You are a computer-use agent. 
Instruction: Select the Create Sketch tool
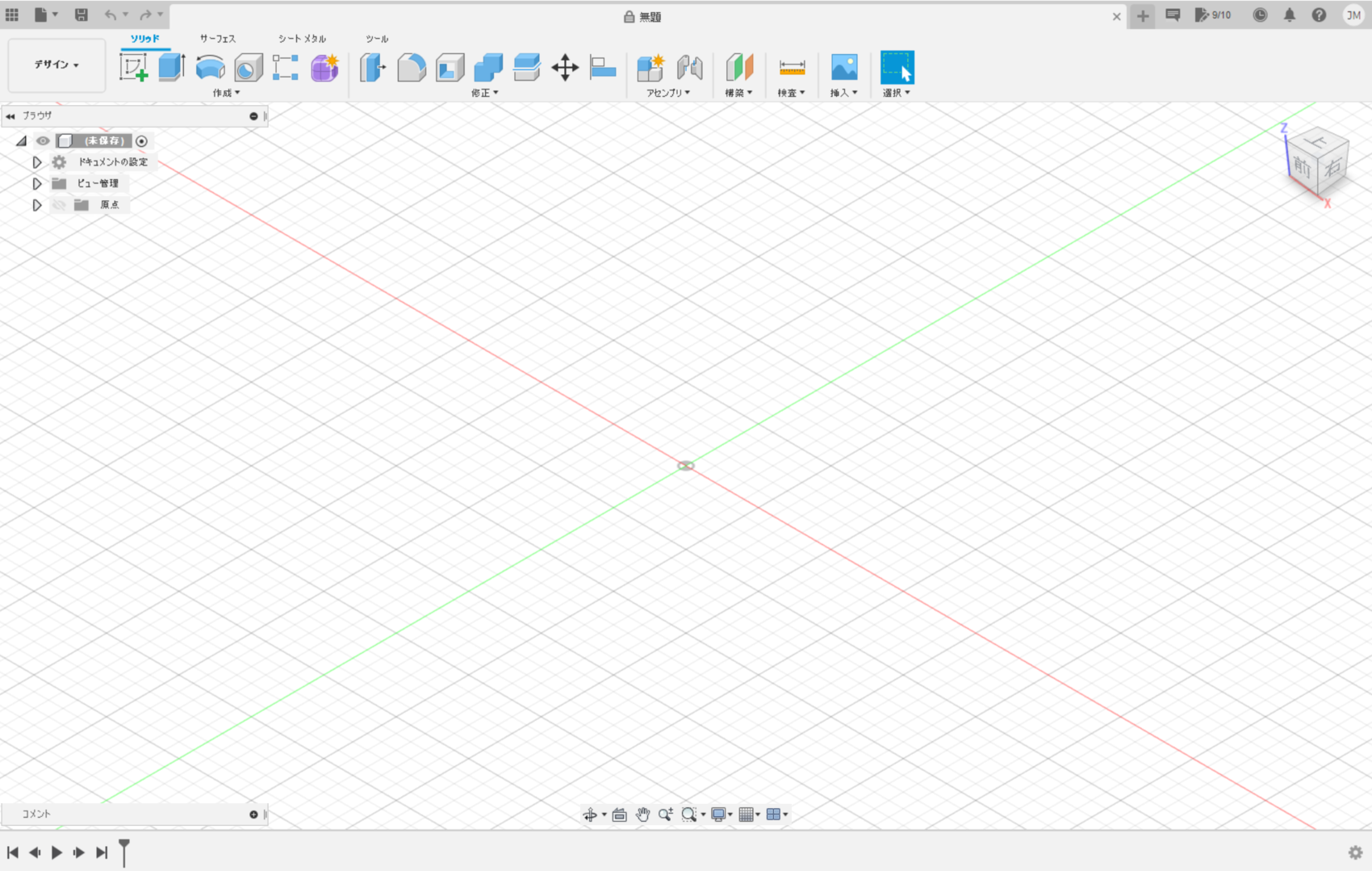133,67
